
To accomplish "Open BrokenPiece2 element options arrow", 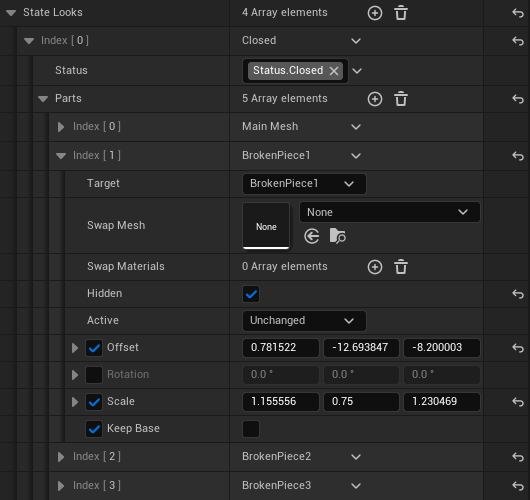I will point(356,457).
